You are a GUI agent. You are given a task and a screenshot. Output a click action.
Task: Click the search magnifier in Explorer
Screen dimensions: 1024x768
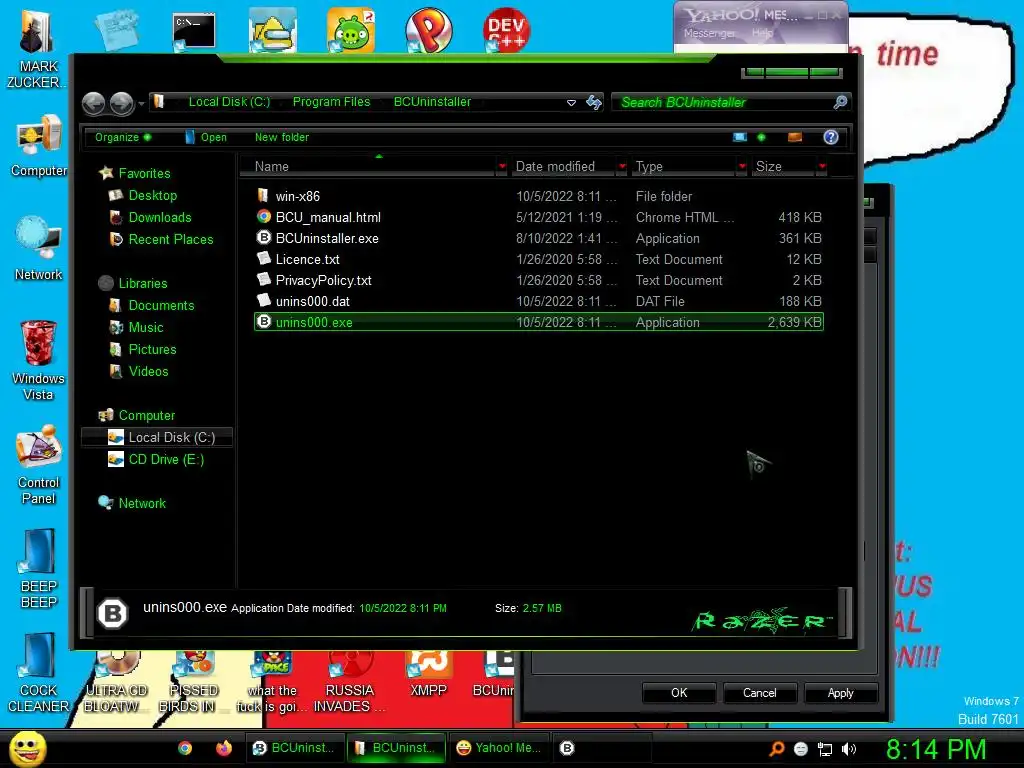point(840,102)
